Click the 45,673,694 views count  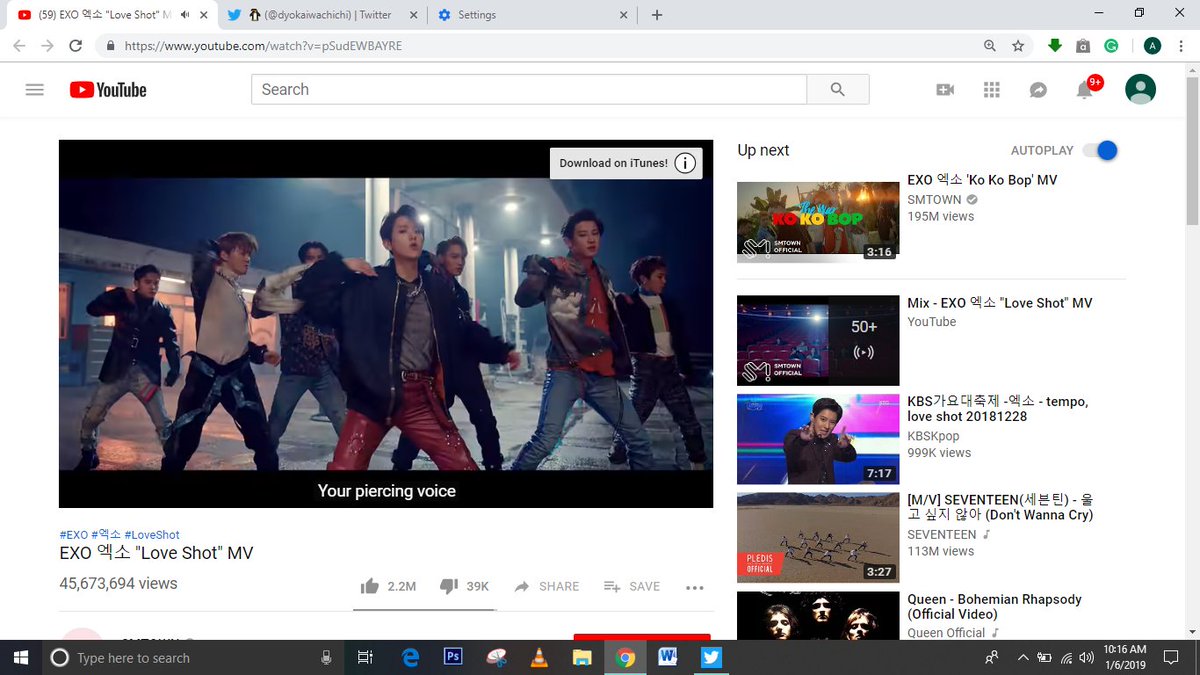118,583
